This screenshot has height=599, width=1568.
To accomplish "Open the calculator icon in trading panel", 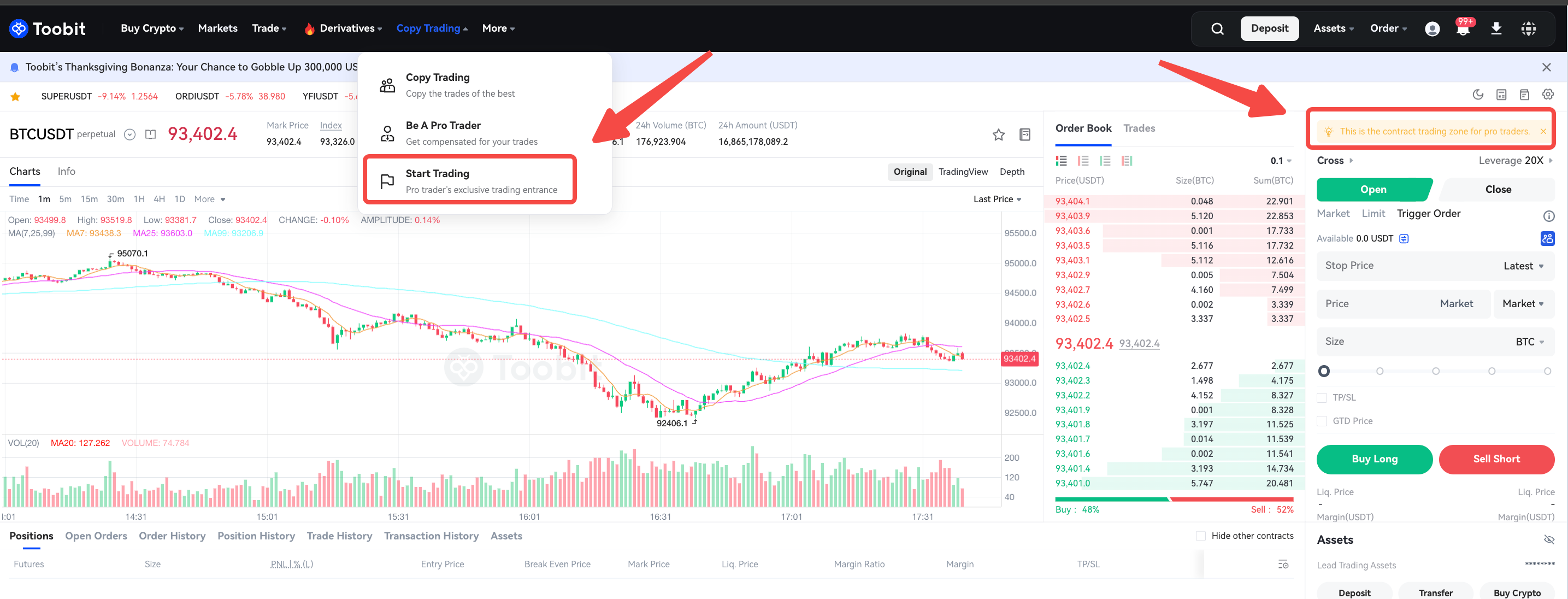I will point(1501,95).
